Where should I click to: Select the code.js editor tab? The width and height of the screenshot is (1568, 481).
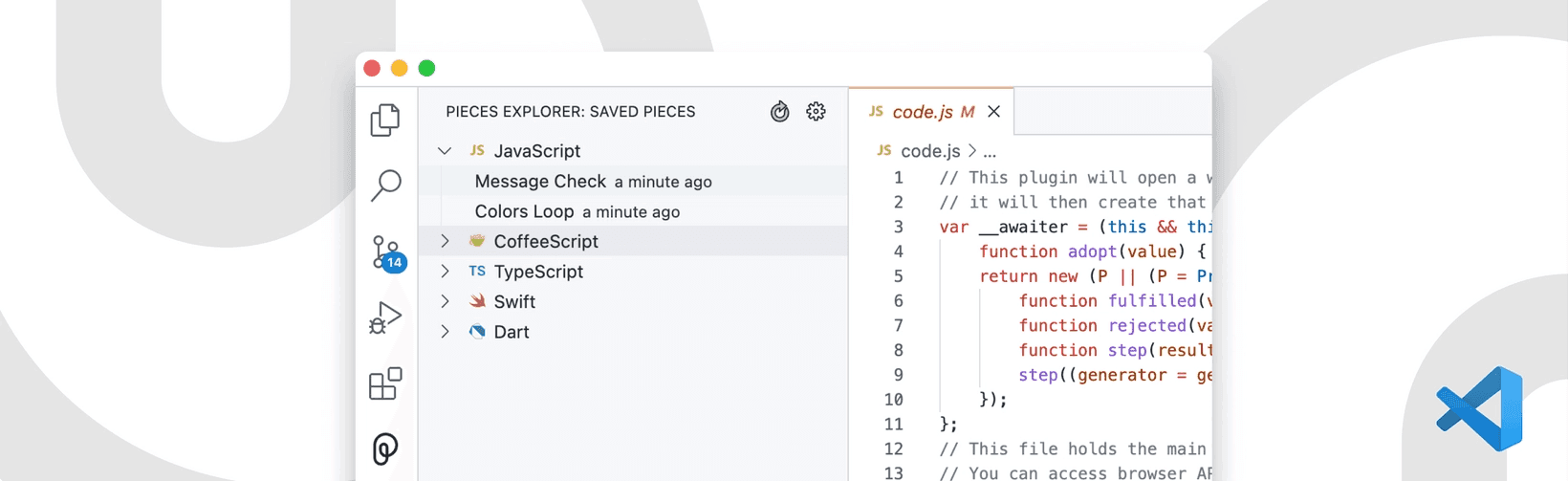(x=931, y=112)
